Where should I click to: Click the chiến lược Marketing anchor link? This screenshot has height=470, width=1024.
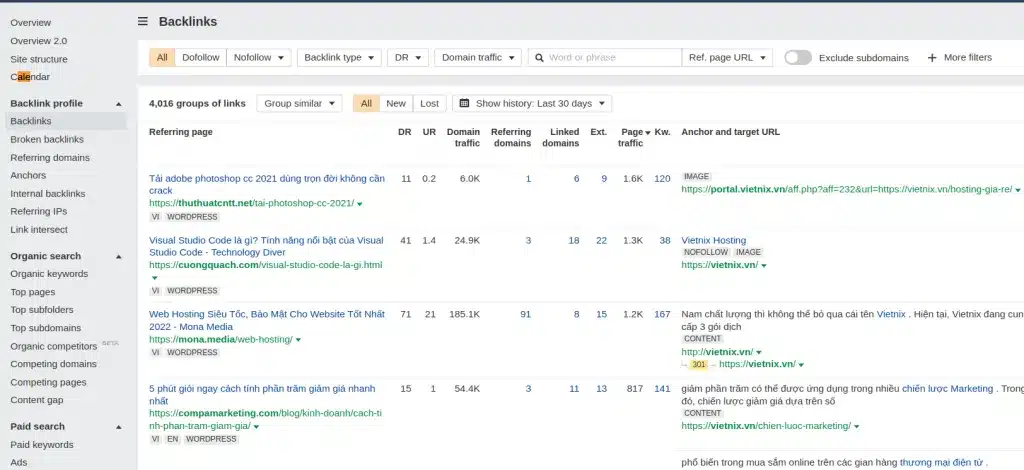[x=947, y=388]
